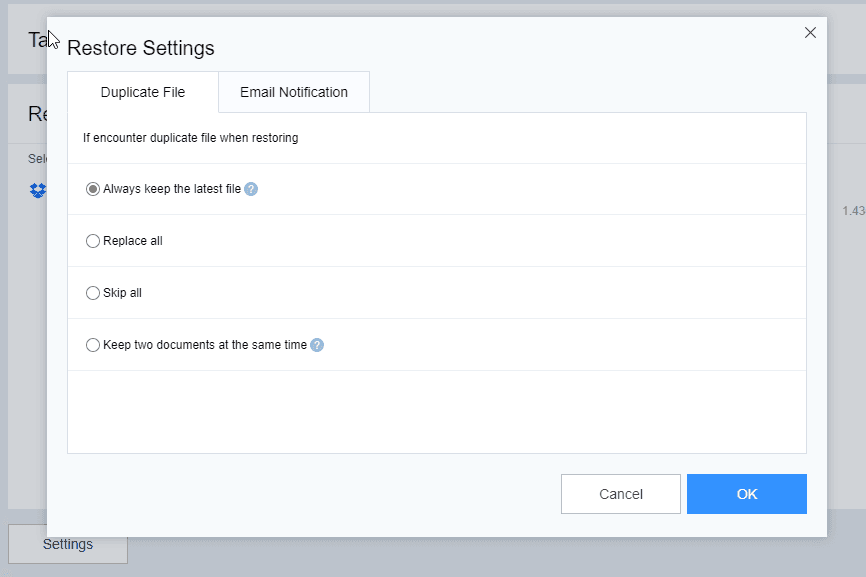Screen dimensions: 866x577
Task: Confirm settings with the OK button
Action: (x=746, y=494)
